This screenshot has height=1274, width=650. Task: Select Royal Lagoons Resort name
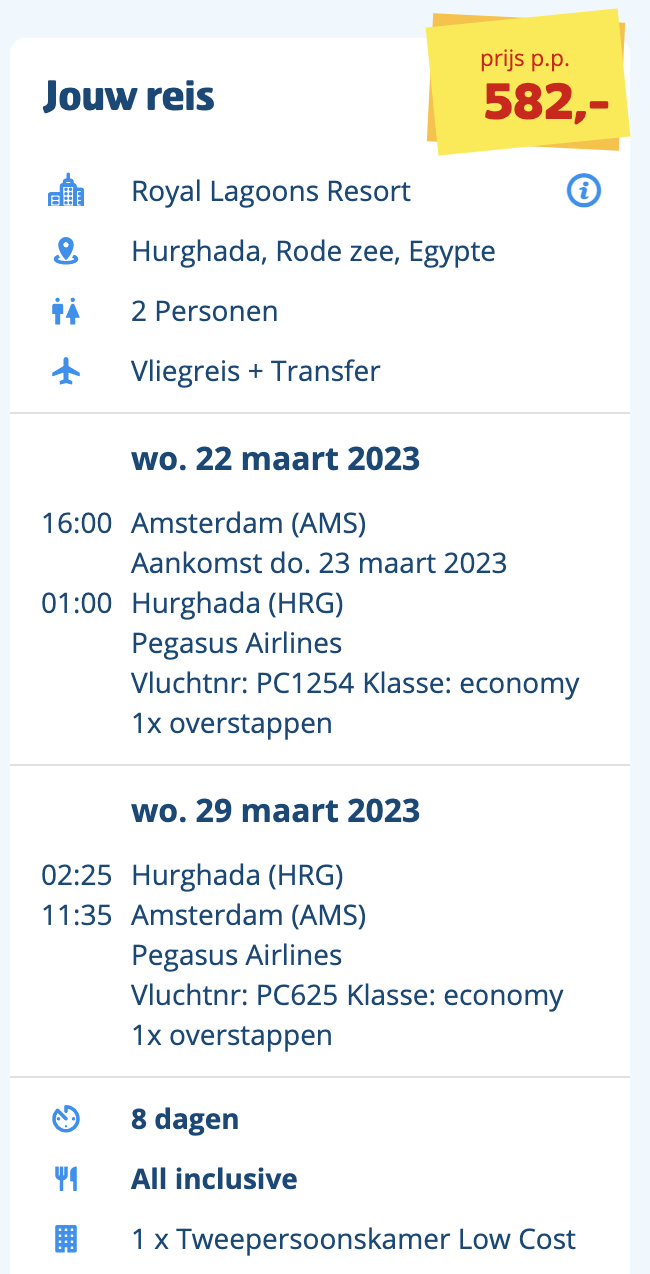(x=271, y=191)
